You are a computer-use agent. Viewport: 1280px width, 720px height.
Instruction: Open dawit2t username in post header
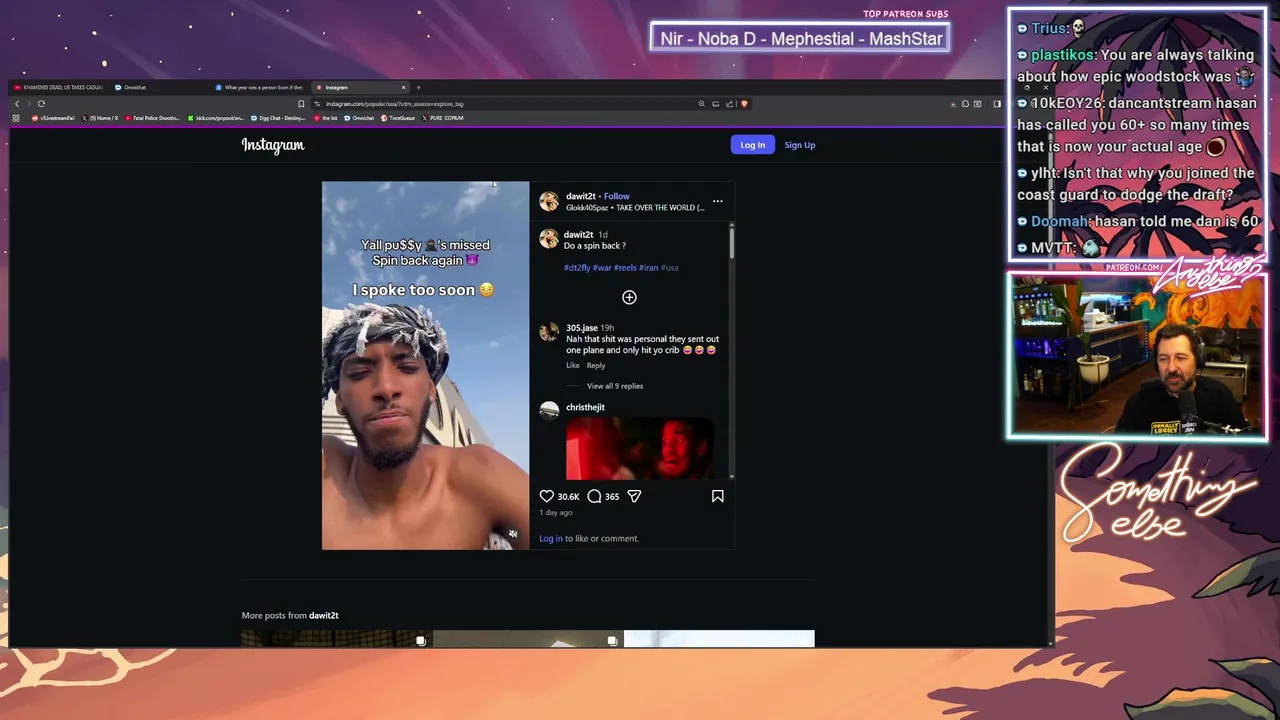(x=580, y=196)
